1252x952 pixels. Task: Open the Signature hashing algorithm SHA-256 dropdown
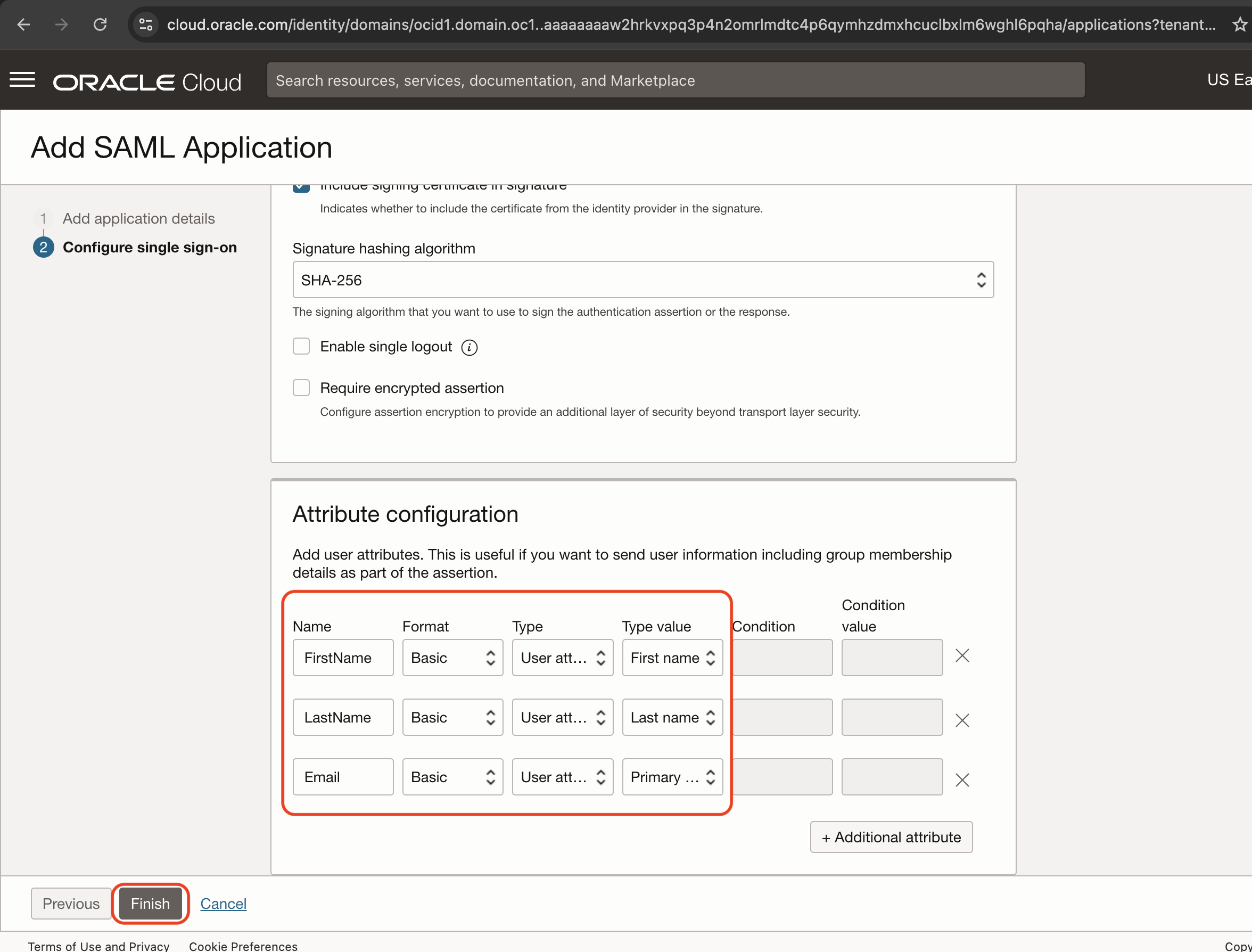[x=643, y=280]
